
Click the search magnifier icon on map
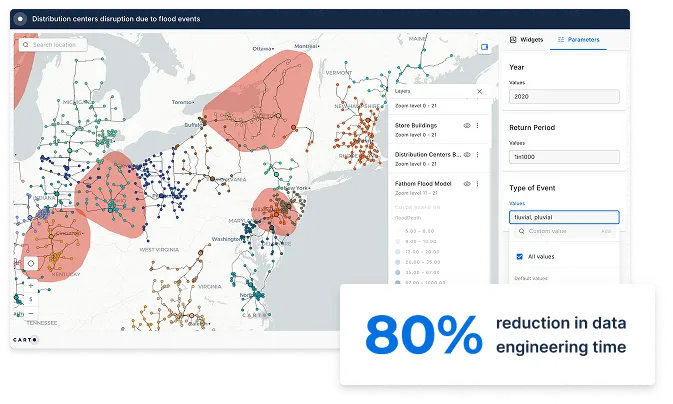pos(25,45)
